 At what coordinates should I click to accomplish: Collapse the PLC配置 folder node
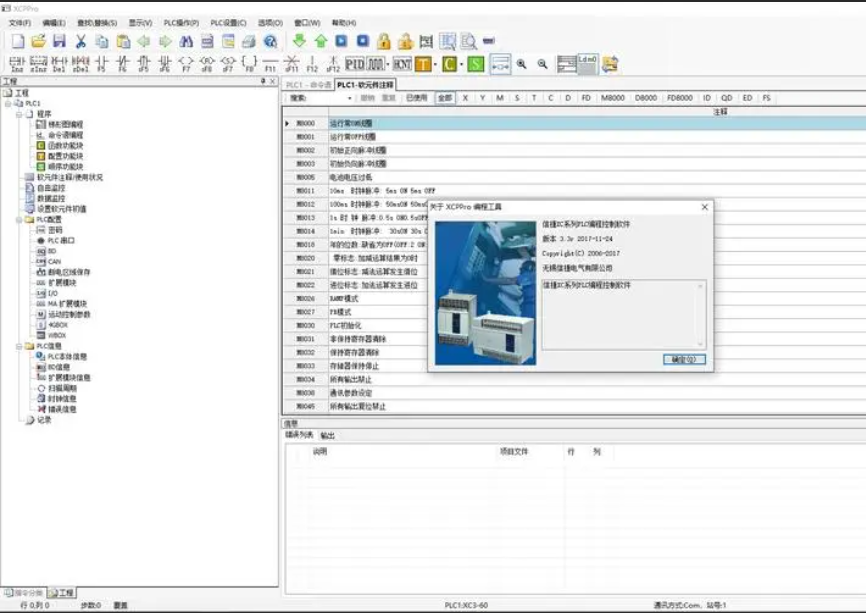point(19,220)
